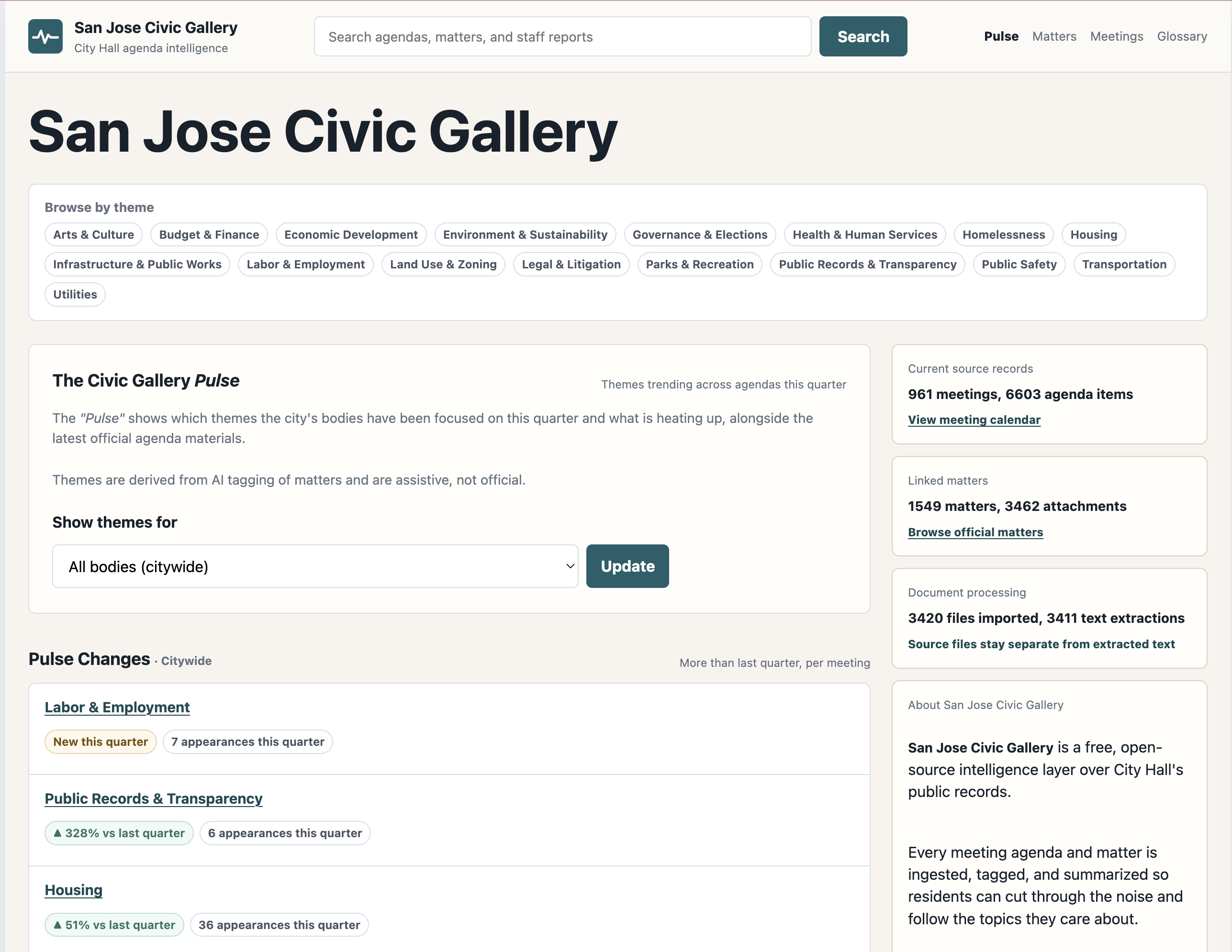Click the Current source records label
Screen dimensions: 1232x952
coord(970,369)
